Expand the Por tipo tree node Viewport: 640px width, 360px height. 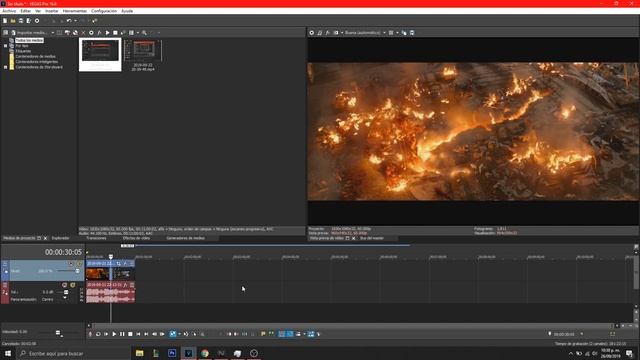coord(5,46)
